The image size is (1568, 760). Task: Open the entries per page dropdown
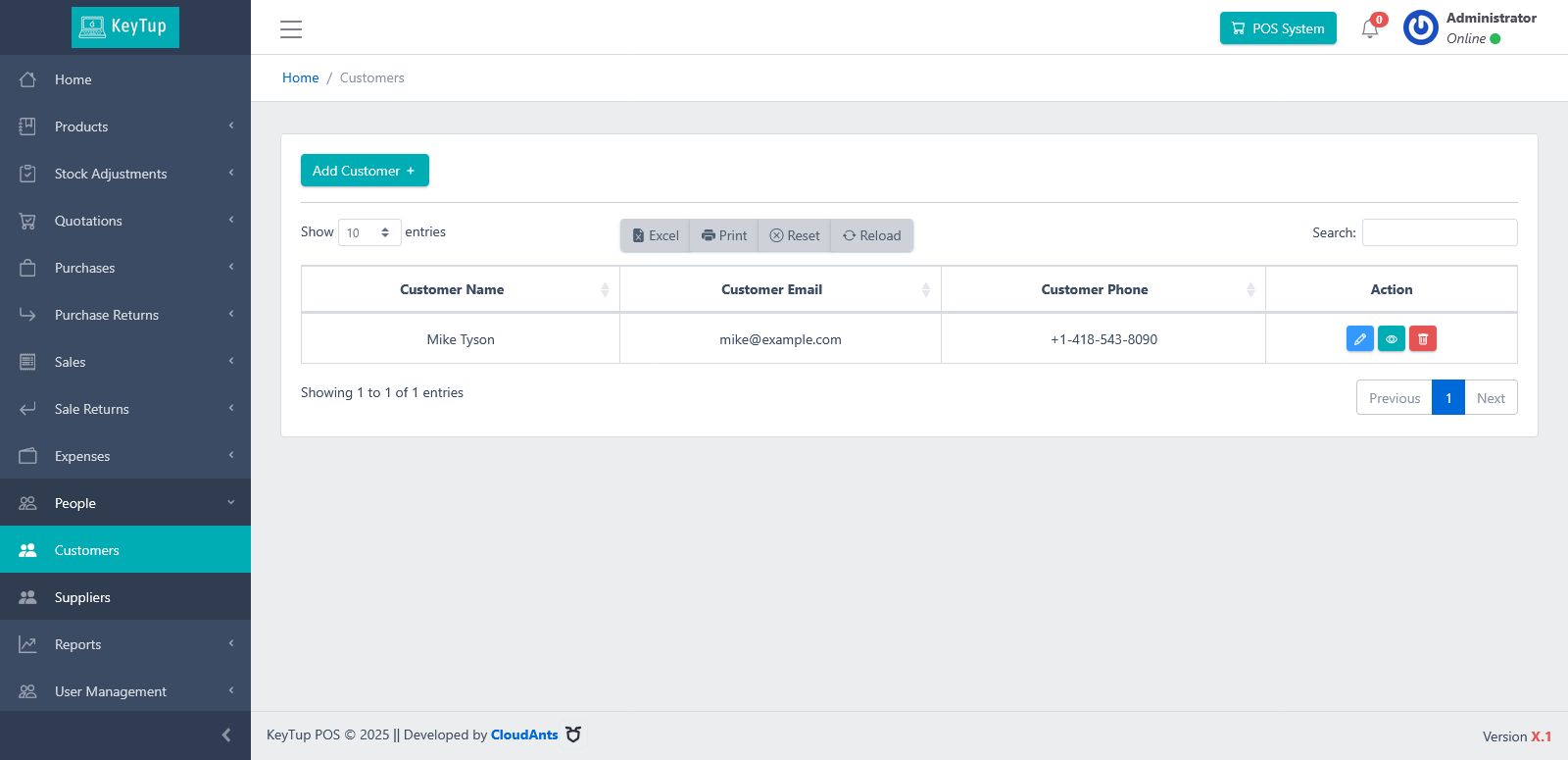click(369, 232)
